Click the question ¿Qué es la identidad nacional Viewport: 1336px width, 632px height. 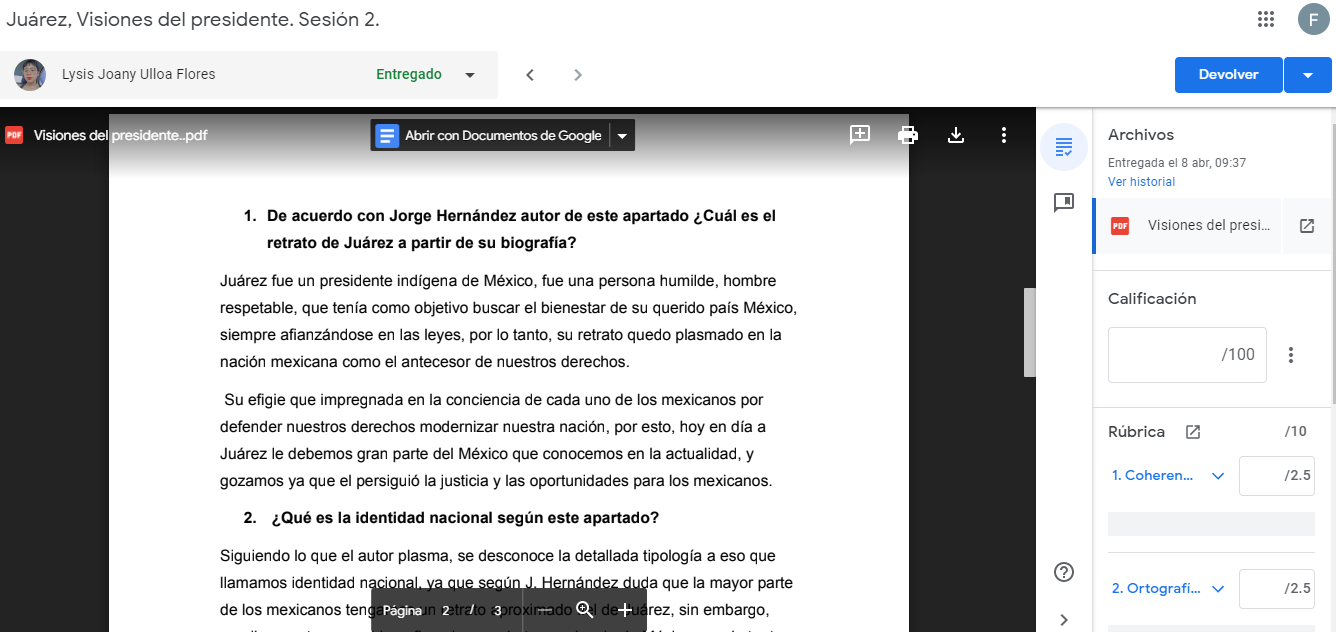pyautogui.click(x=465, y=518)
